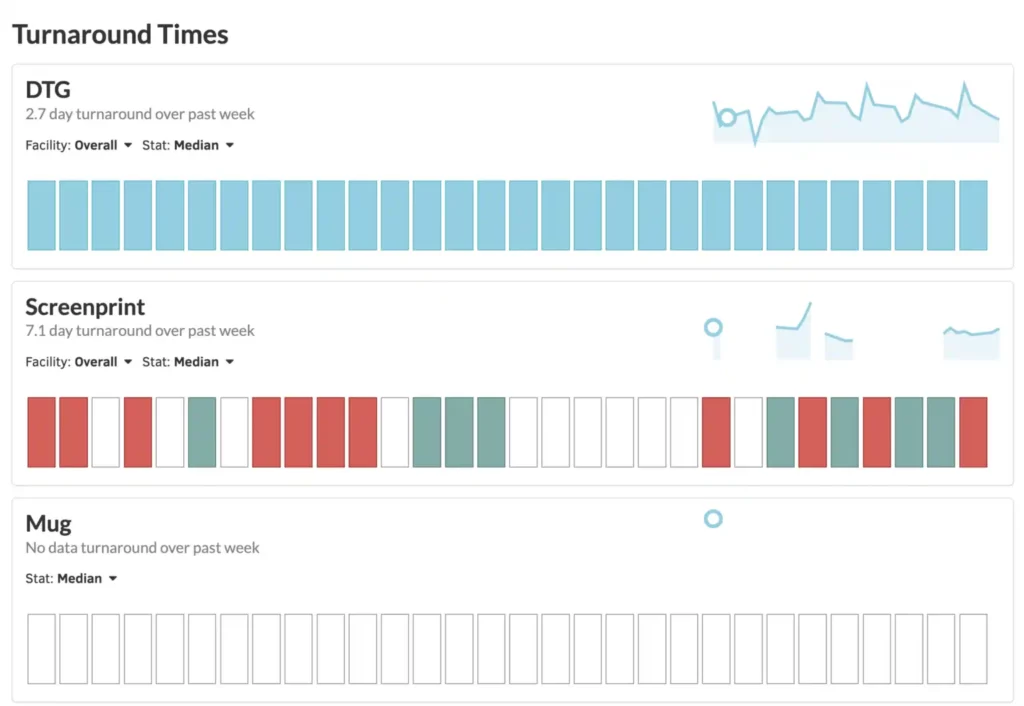Click the circle marker on DTG sparkline
The width and height of the screenshot is (1024, 706).
click(727, 117)
